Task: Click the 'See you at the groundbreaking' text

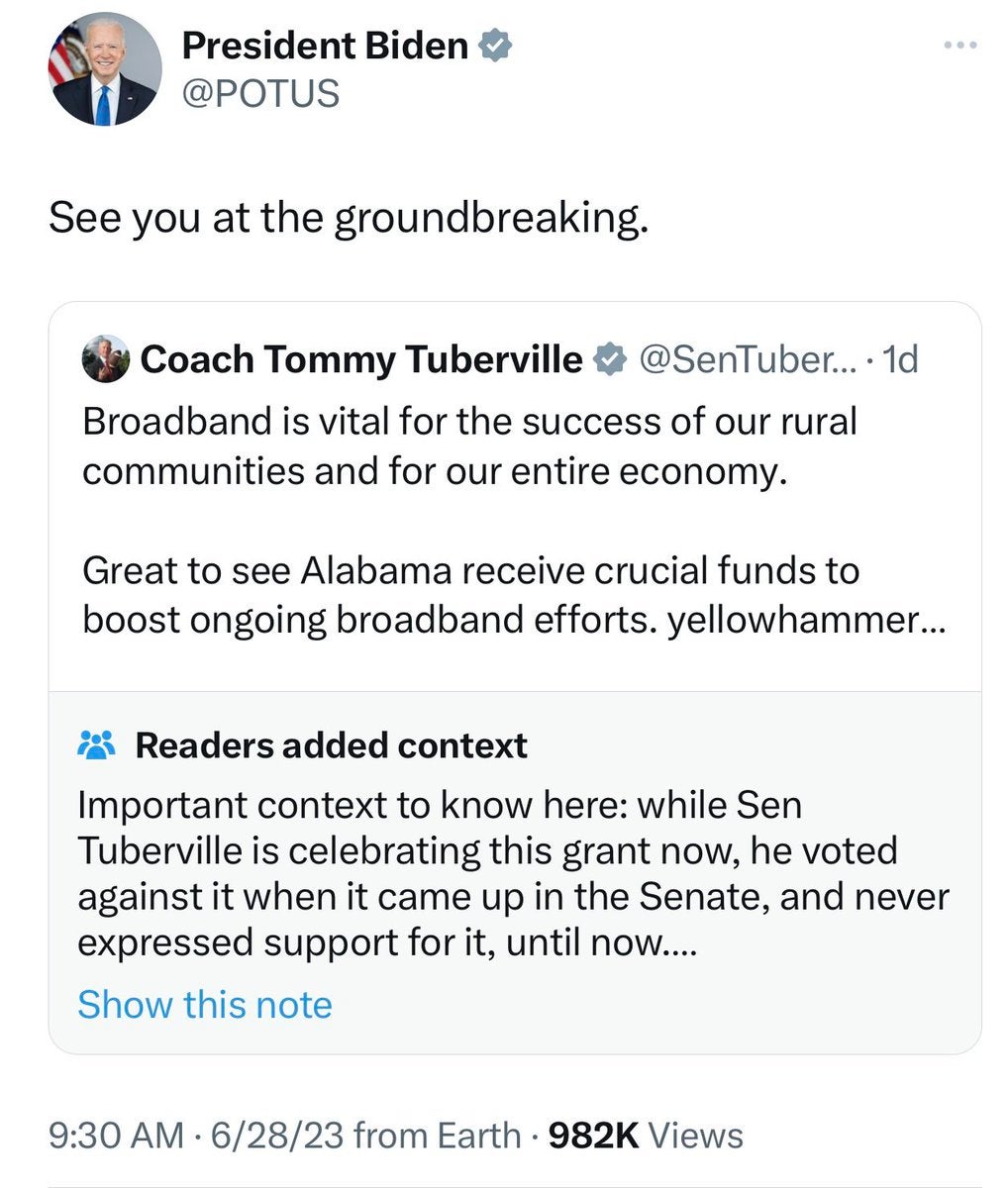Action: coord(349,219)
